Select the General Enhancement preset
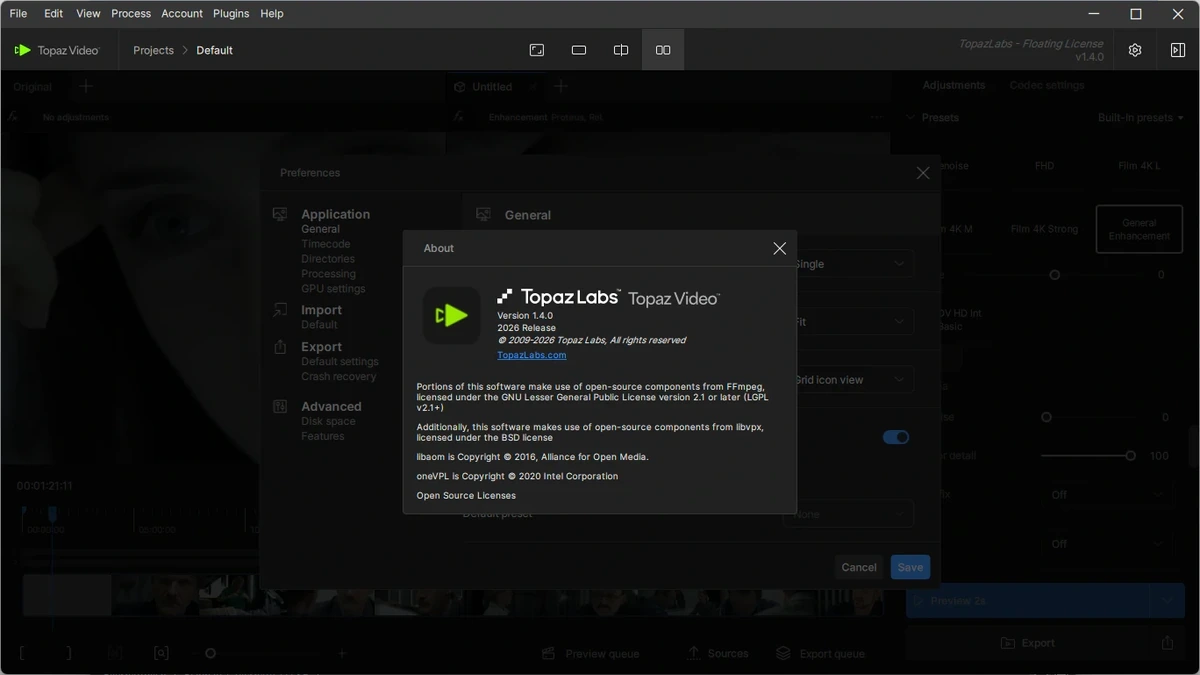The height and width of the screenshot is (675, 1200). pyautogui.click(x=1139, y=229)
